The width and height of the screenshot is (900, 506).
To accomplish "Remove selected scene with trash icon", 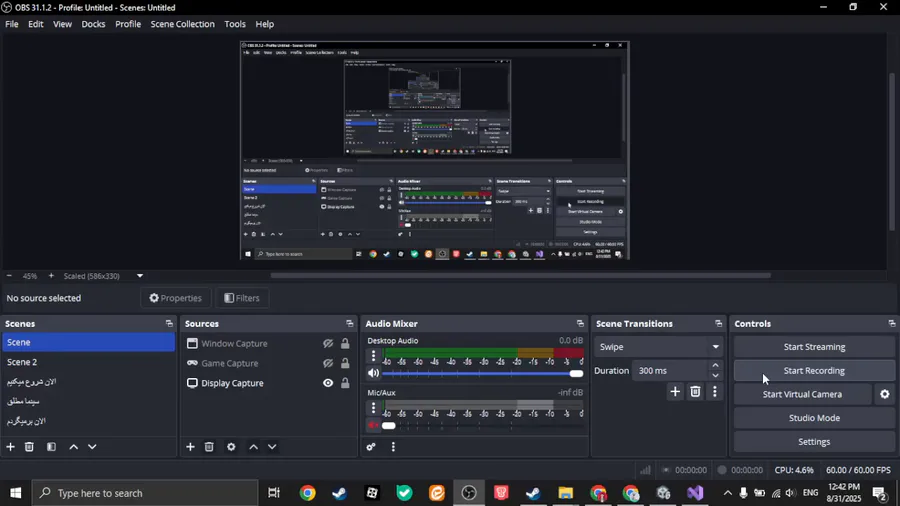I will (x=29, y=446).
